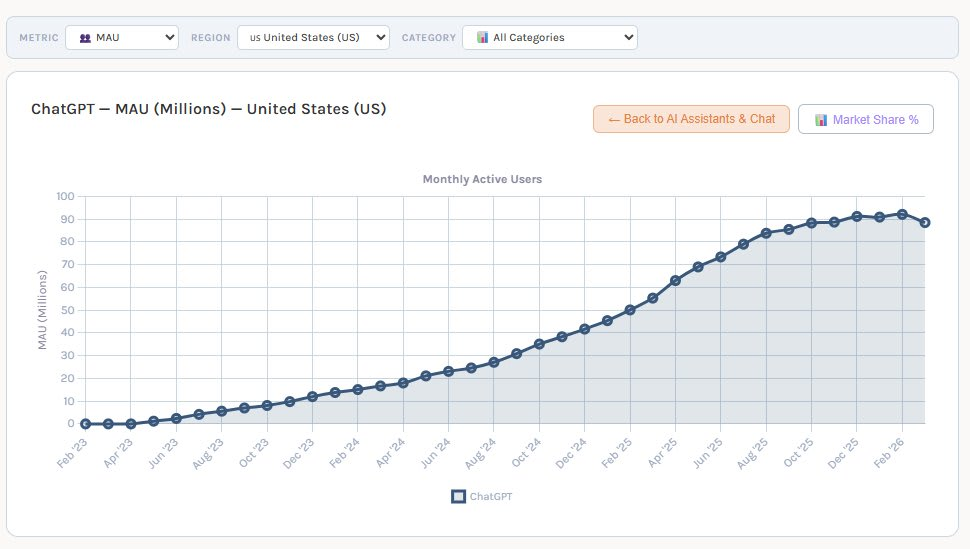Click the ChatGPT legend color box
The width and height of the screenshot is (970, 549).
(x=458, y=496)
